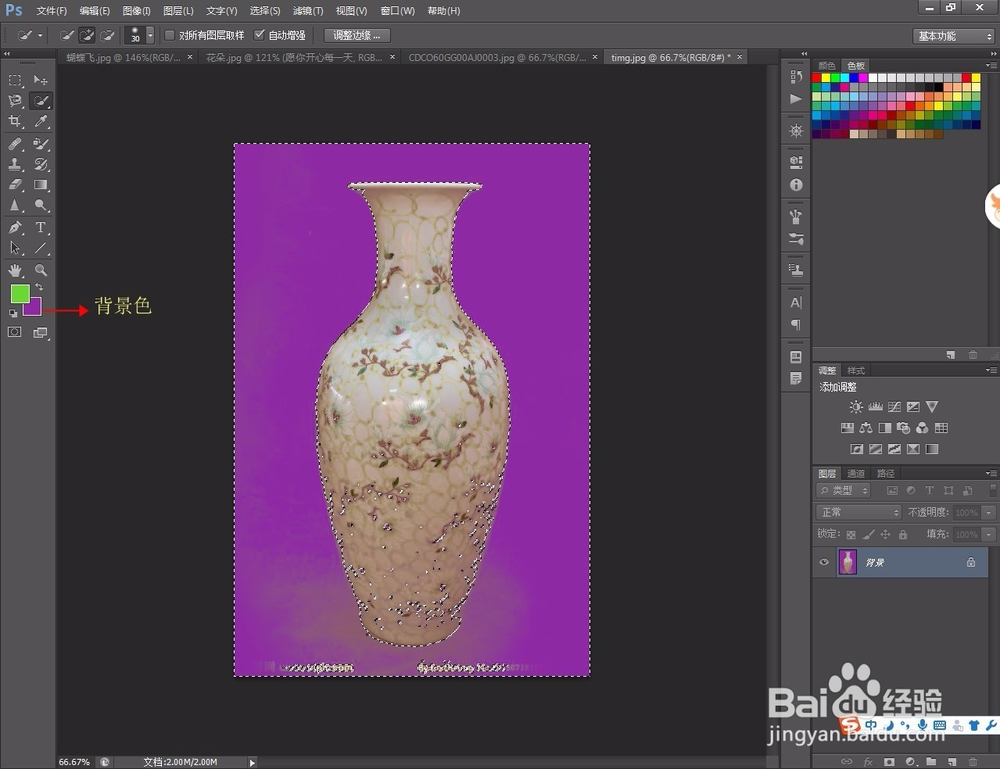Image resolution: width=1000 pixels, height=769 pixels.
Task: Select the Hand tool
Action: point(15,270)
